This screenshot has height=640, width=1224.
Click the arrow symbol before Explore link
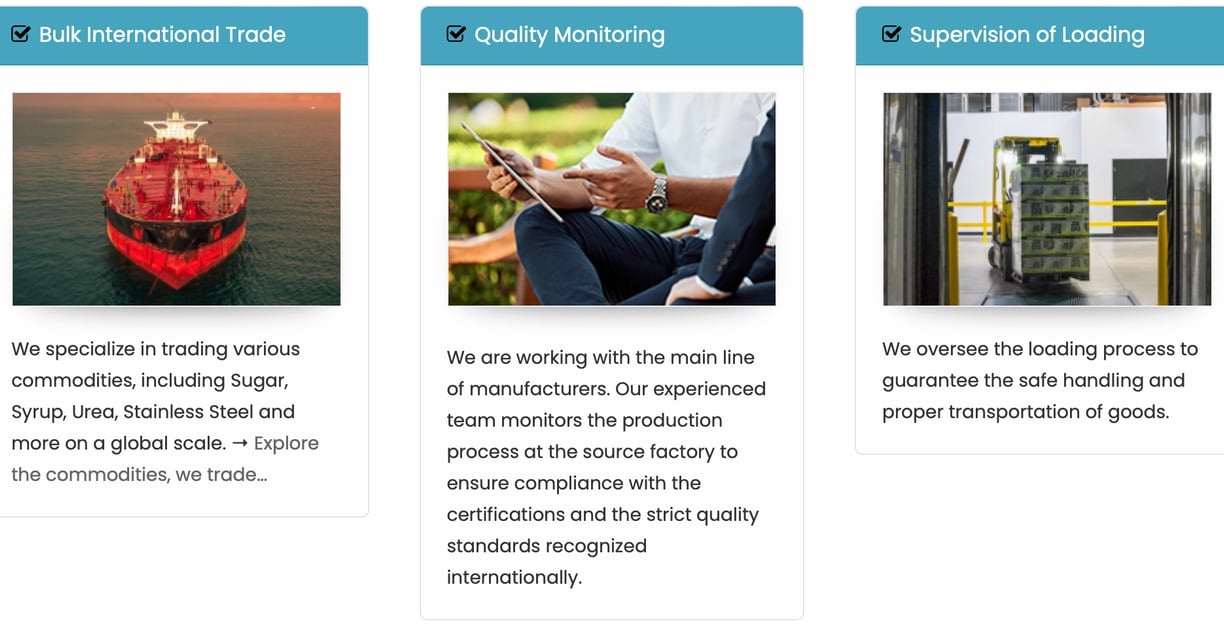239,443
